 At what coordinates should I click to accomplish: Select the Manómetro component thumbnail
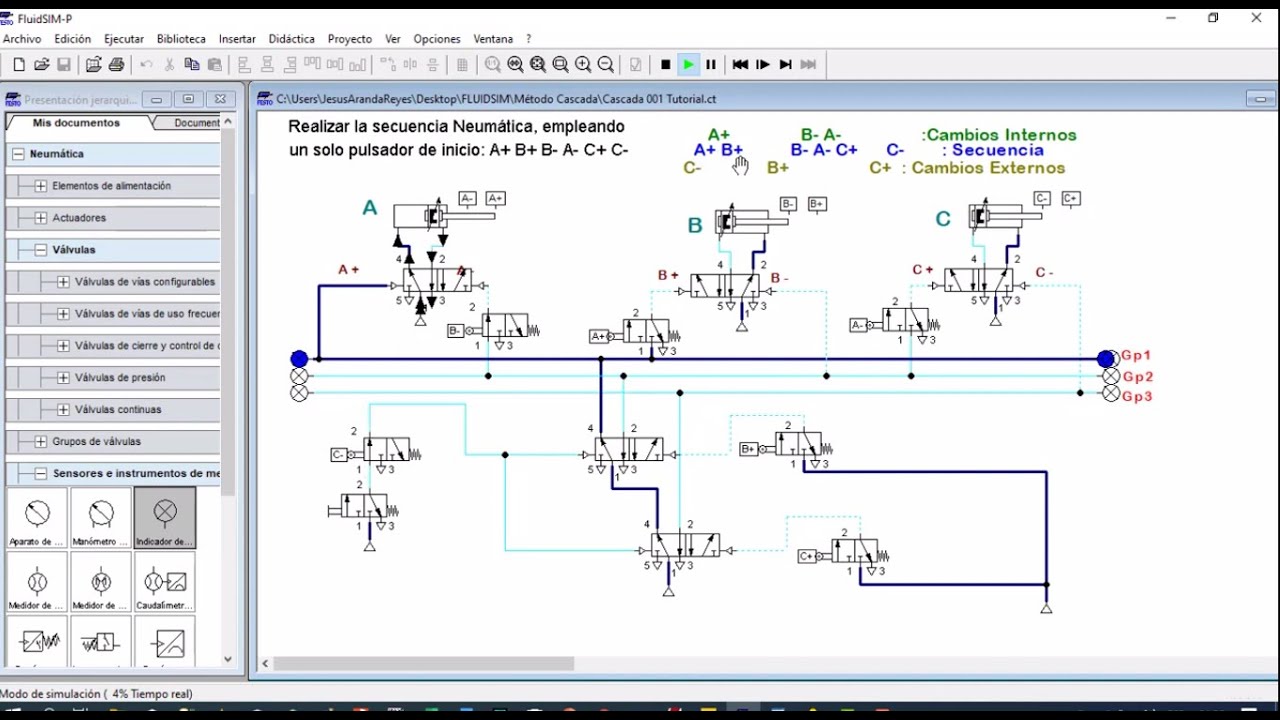click(101, 518)
